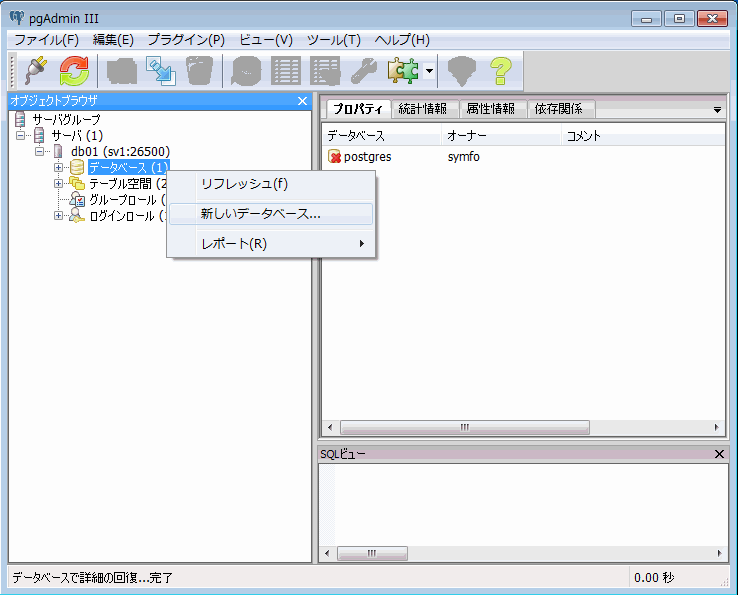The width and height of the screenshot is (738, 595).
Task: Click the view data grid icon
Action: pyautogui.click(x=286, y=71)
